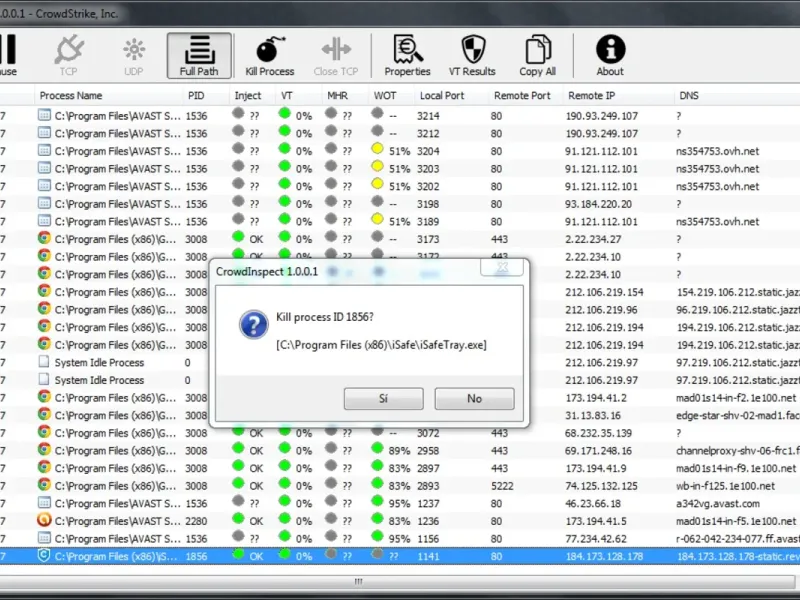The width and height of the screenshot is (800, 600).
Task: Click the Close TCP icon
Action: tap(335, 55)
